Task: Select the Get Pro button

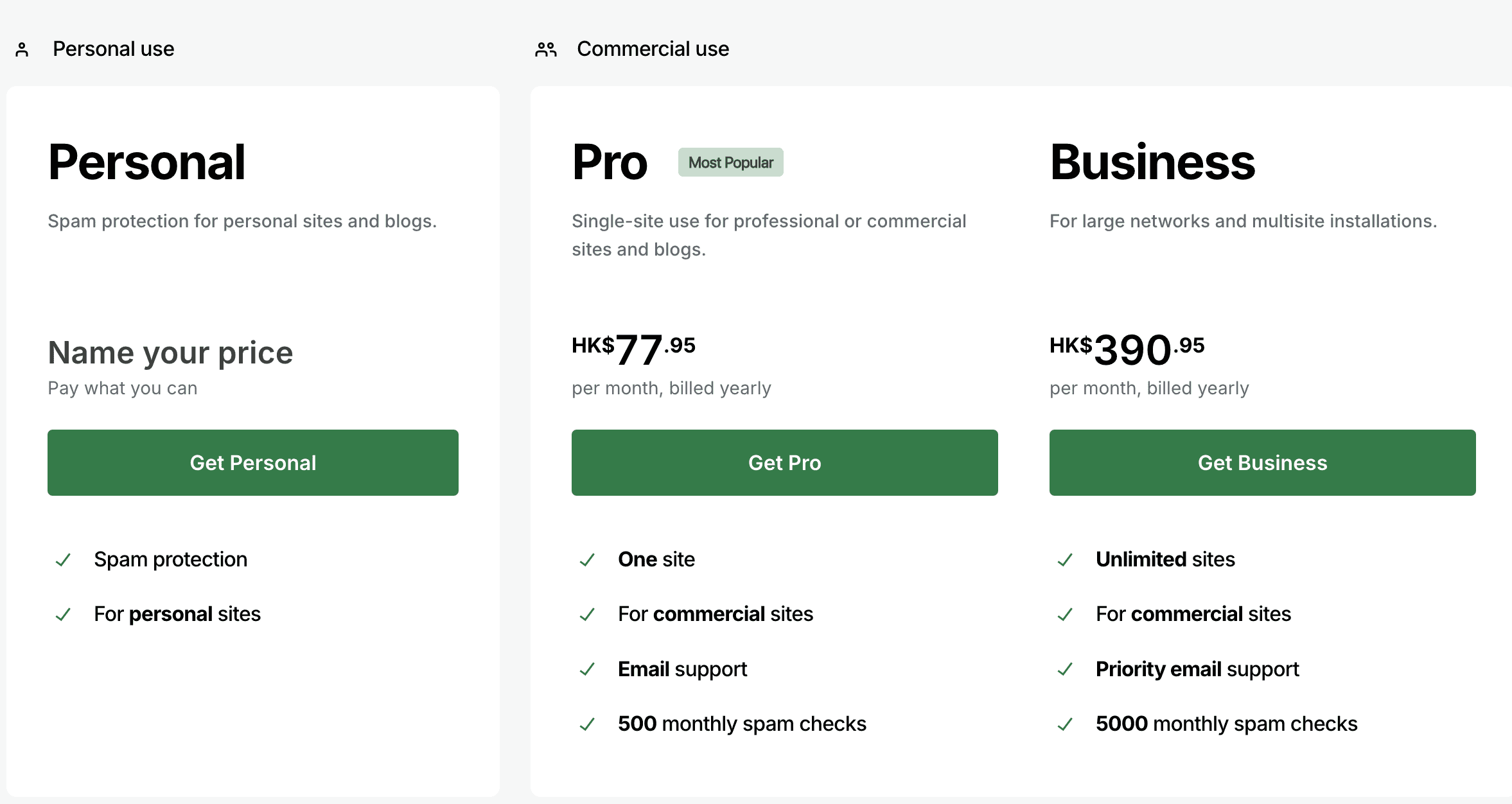Action: [784, 462]
